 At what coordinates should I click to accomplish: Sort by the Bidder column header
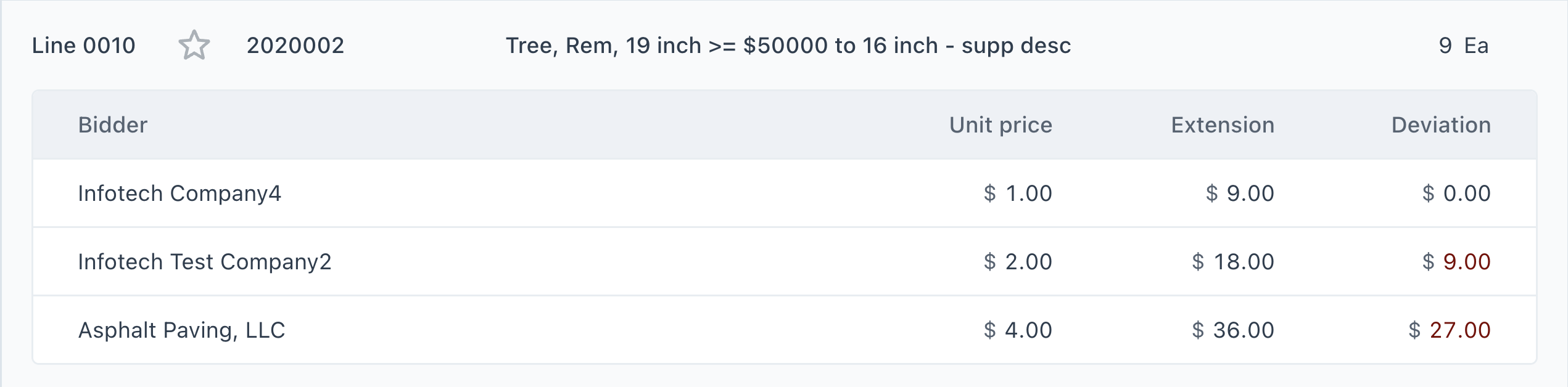pyautogui.click(x=113, y=125)
